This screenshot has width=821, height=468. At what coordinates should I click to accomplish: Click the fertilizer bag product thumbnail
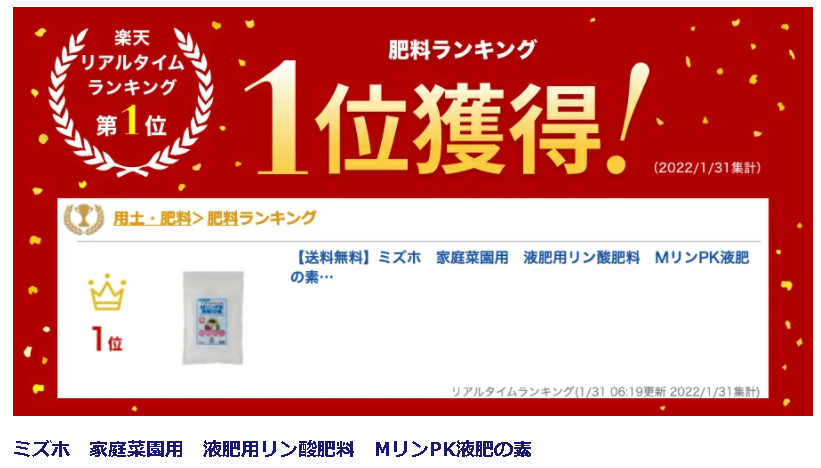click(x=213, y=318)
